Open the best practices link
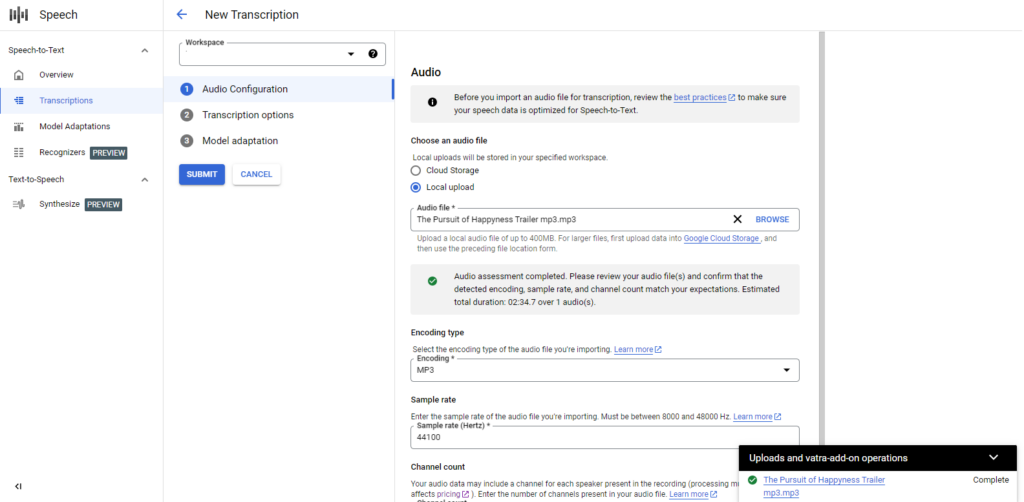 (704, 97)
